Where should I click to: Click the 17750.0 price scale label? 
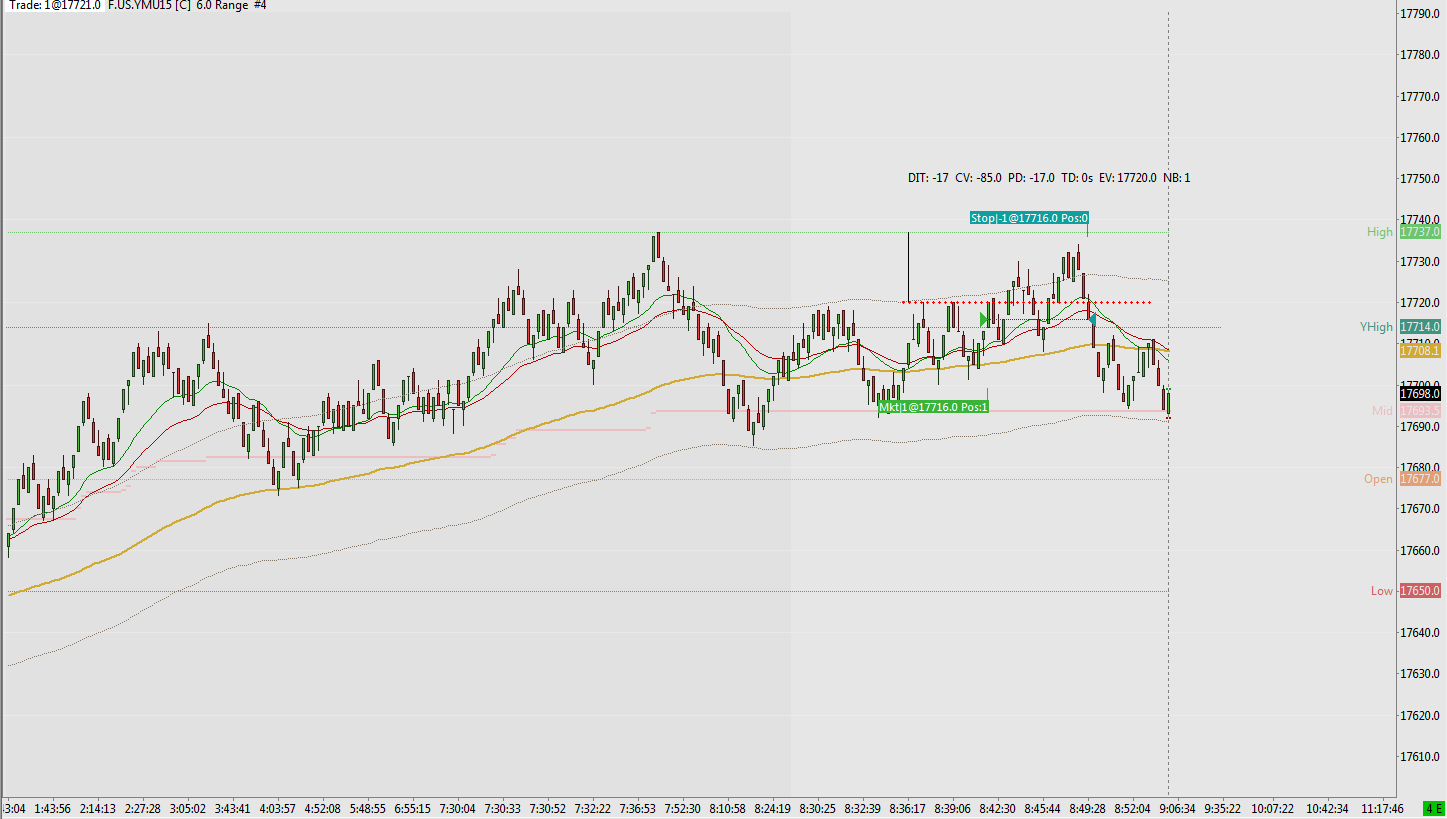(x=1421, y=178)
